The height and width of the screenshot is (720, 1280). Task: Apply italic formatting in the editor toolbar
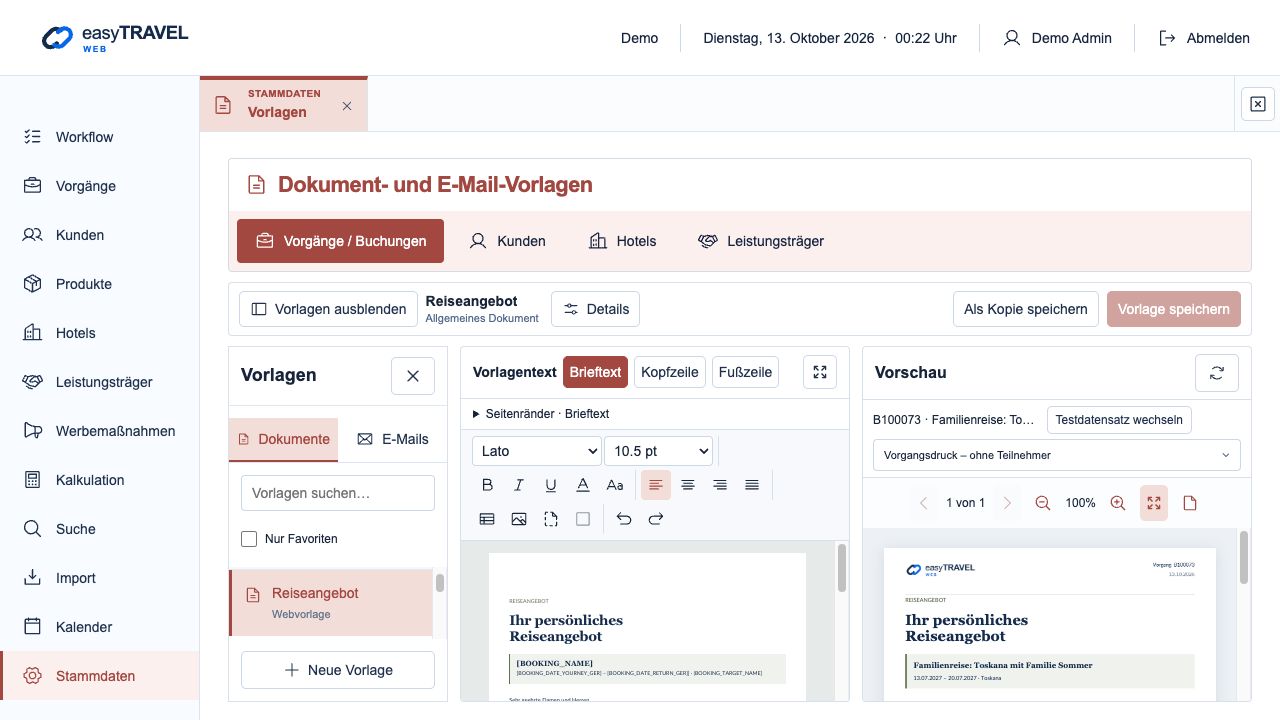pos(519,485)
